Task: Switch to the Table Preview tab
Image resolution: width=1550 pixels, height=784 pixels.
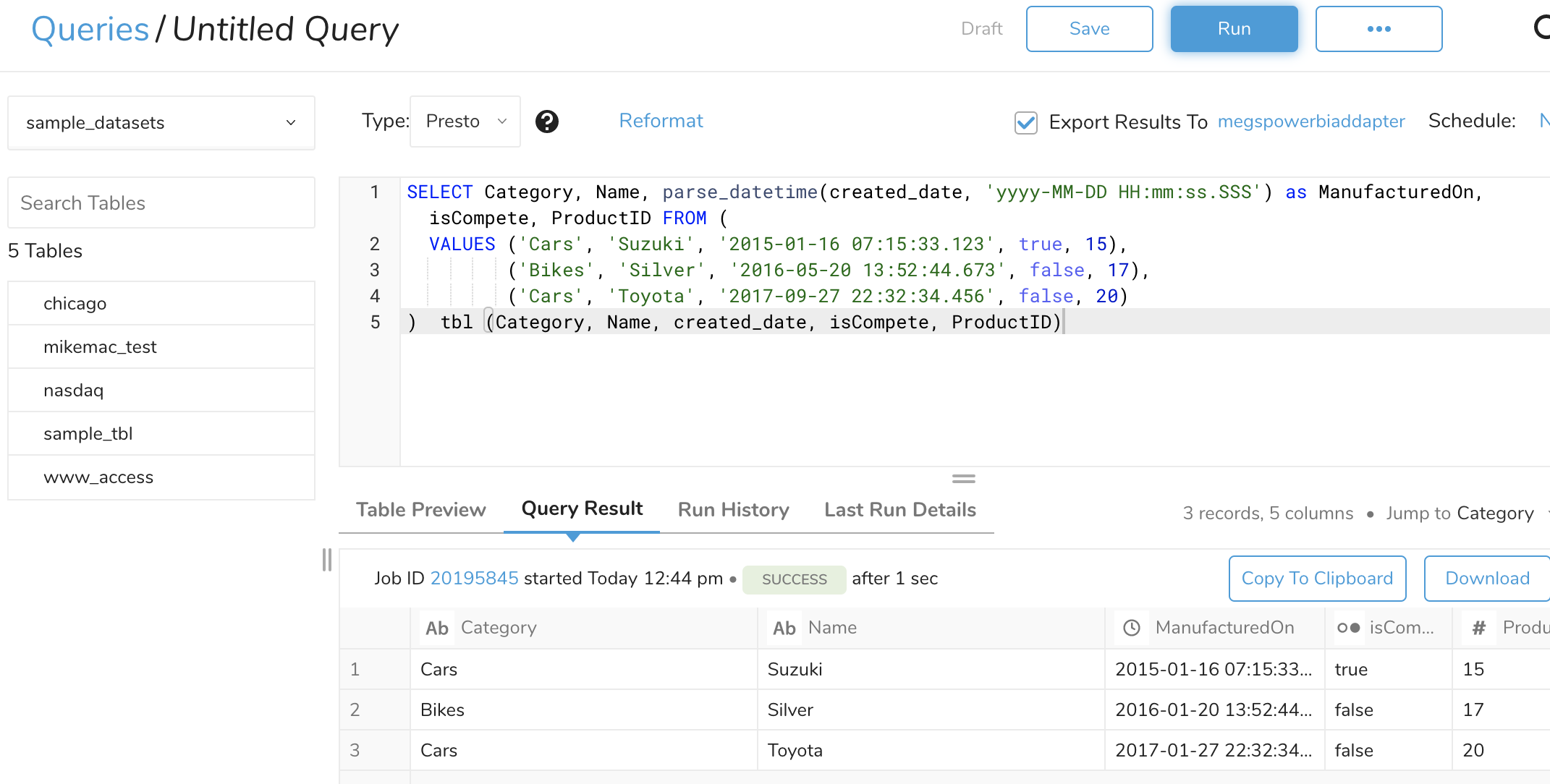Action: pos(420,510)
